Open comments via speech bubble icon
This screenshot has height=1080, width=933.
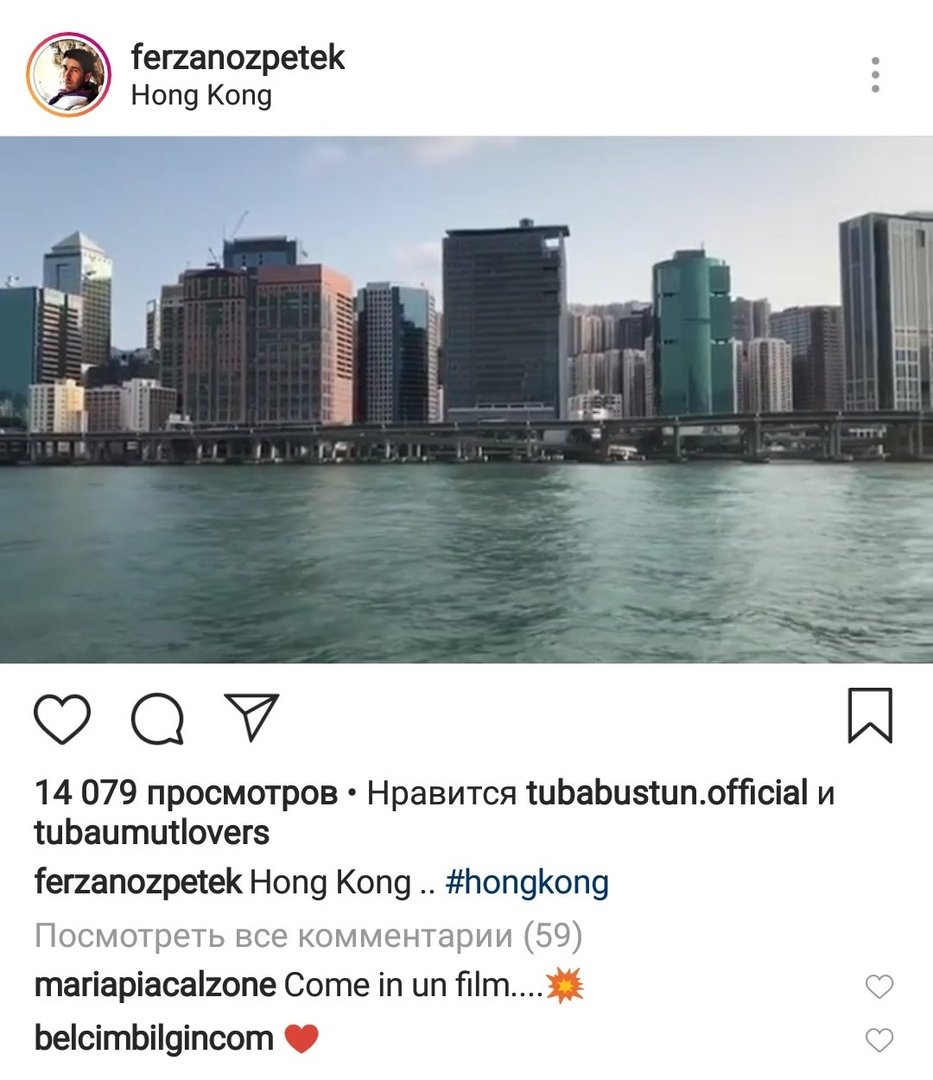click(158, 719)
